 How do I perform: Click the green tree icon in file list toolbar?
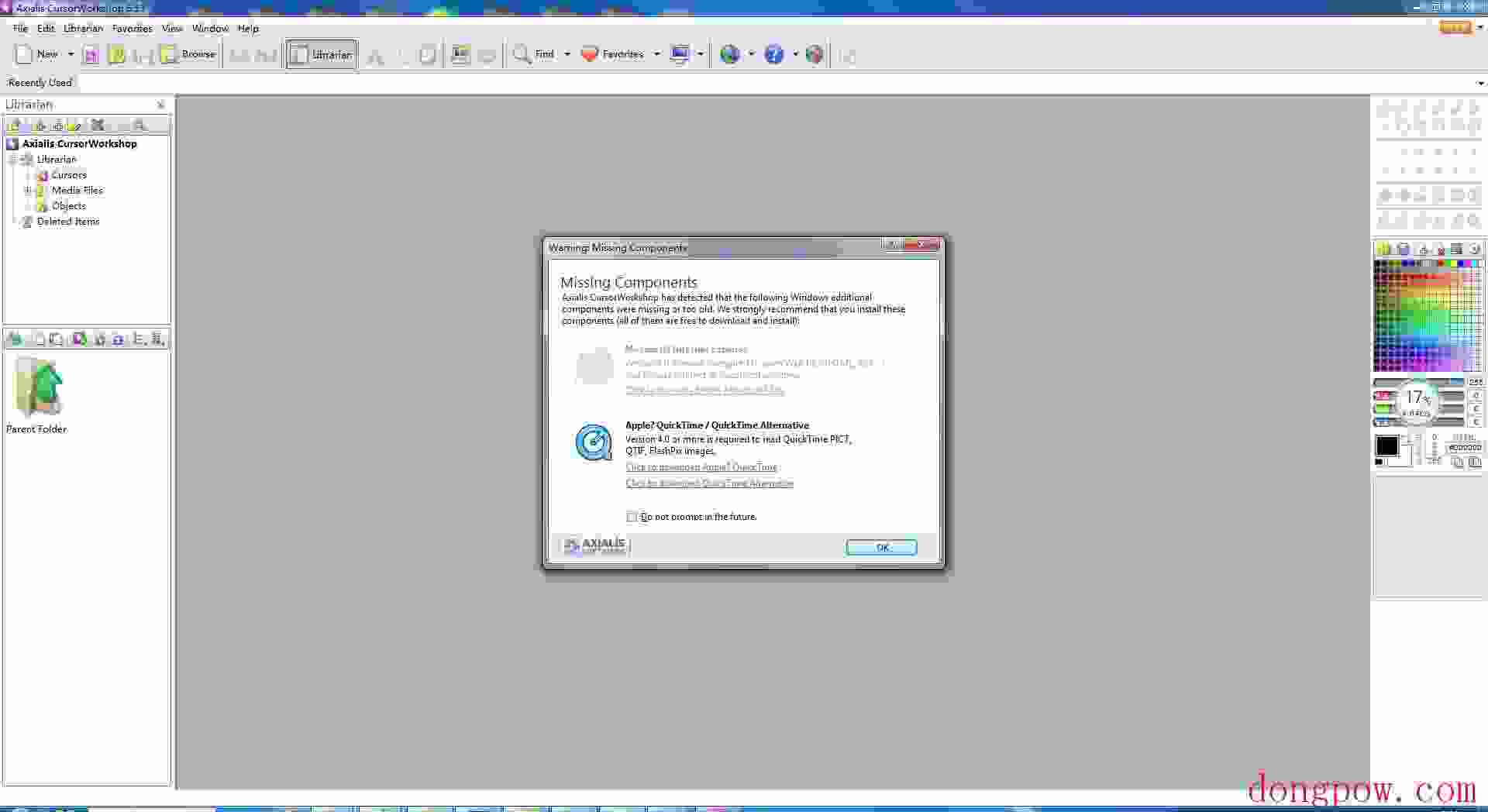(15, 339)
